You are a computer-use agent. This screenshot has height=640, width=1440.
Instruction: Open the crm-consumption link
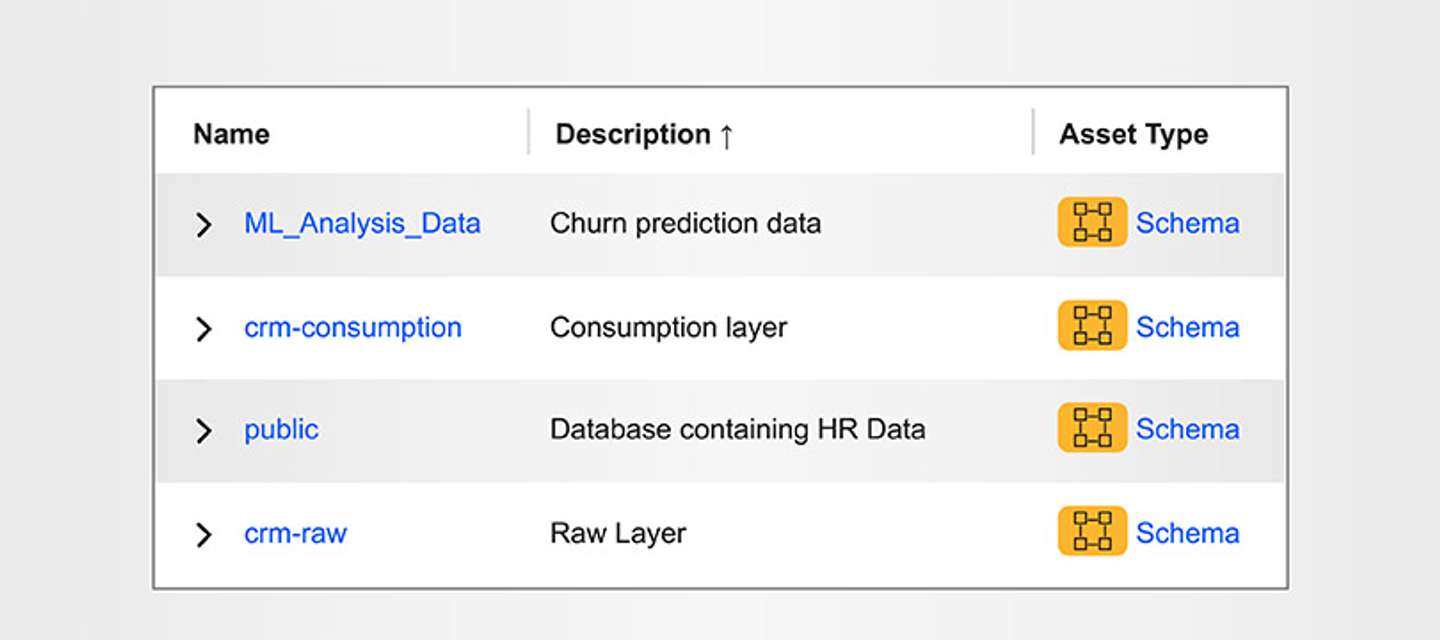[353, 327]
